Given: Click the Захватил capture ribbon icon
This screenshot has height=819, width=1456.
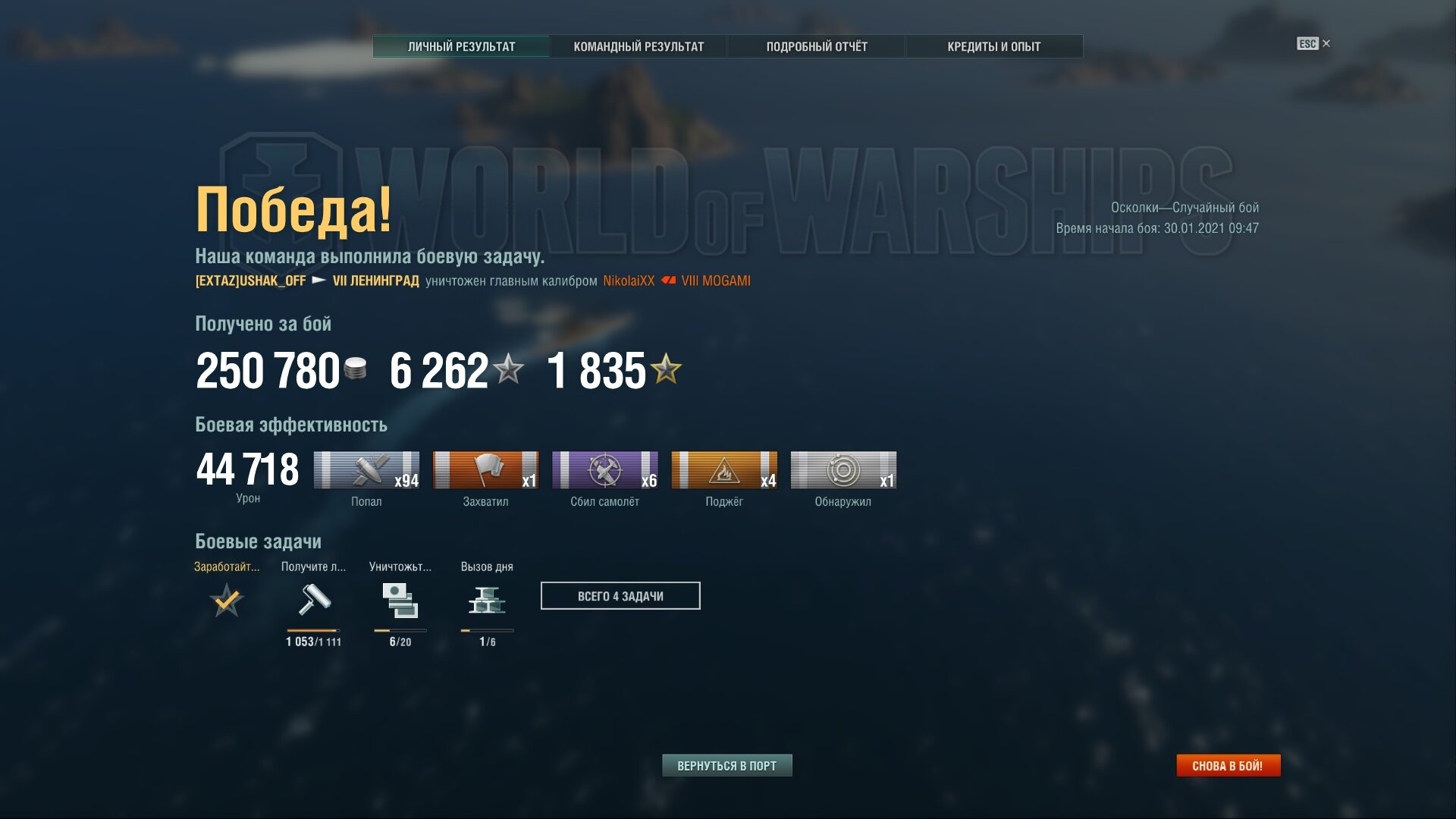Looking at the screenshot, I should tap(485, 470).
